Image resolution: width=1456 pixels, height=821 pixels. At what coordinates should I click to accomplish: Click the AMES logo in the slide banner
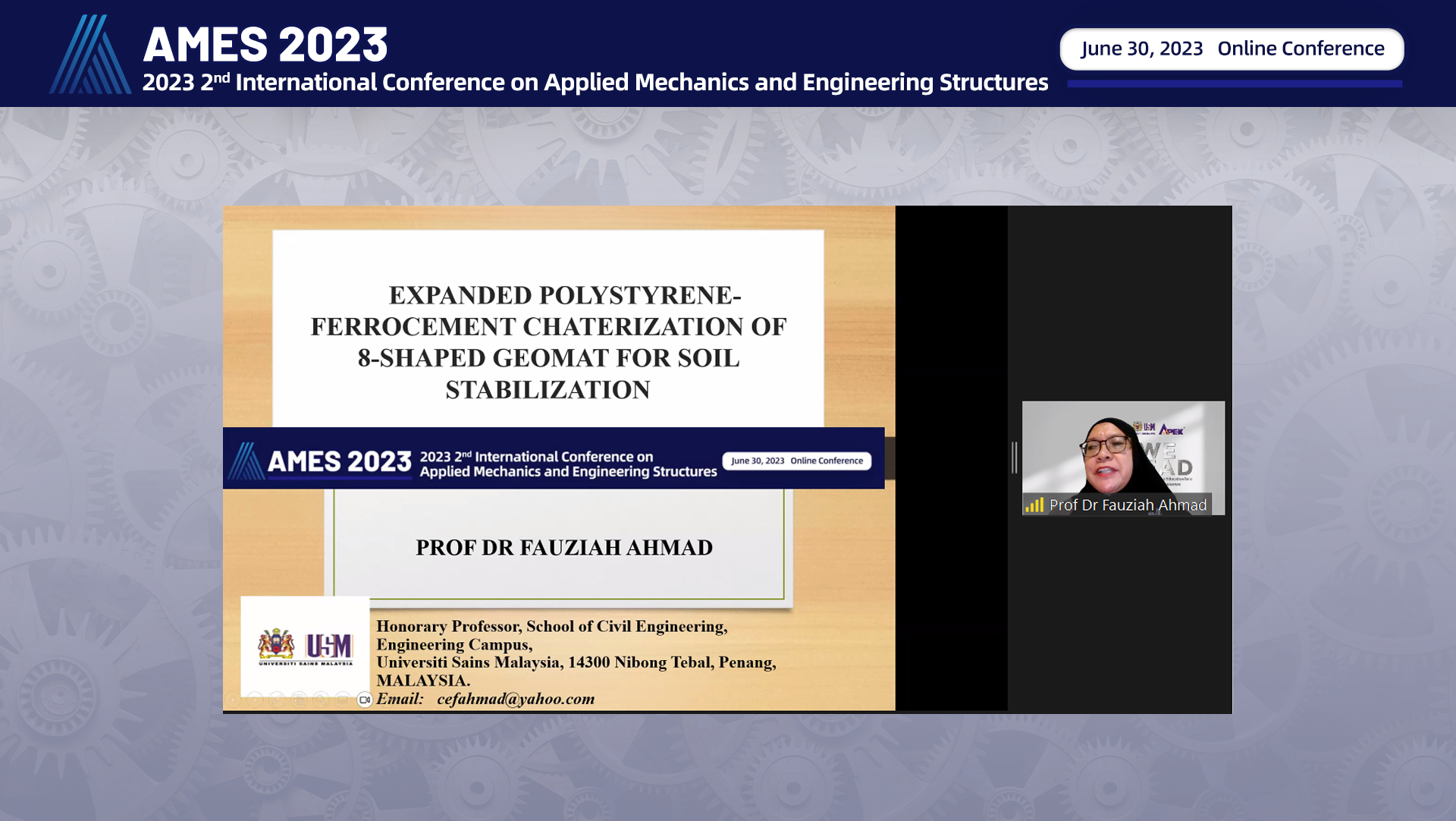tap(246, 461)
